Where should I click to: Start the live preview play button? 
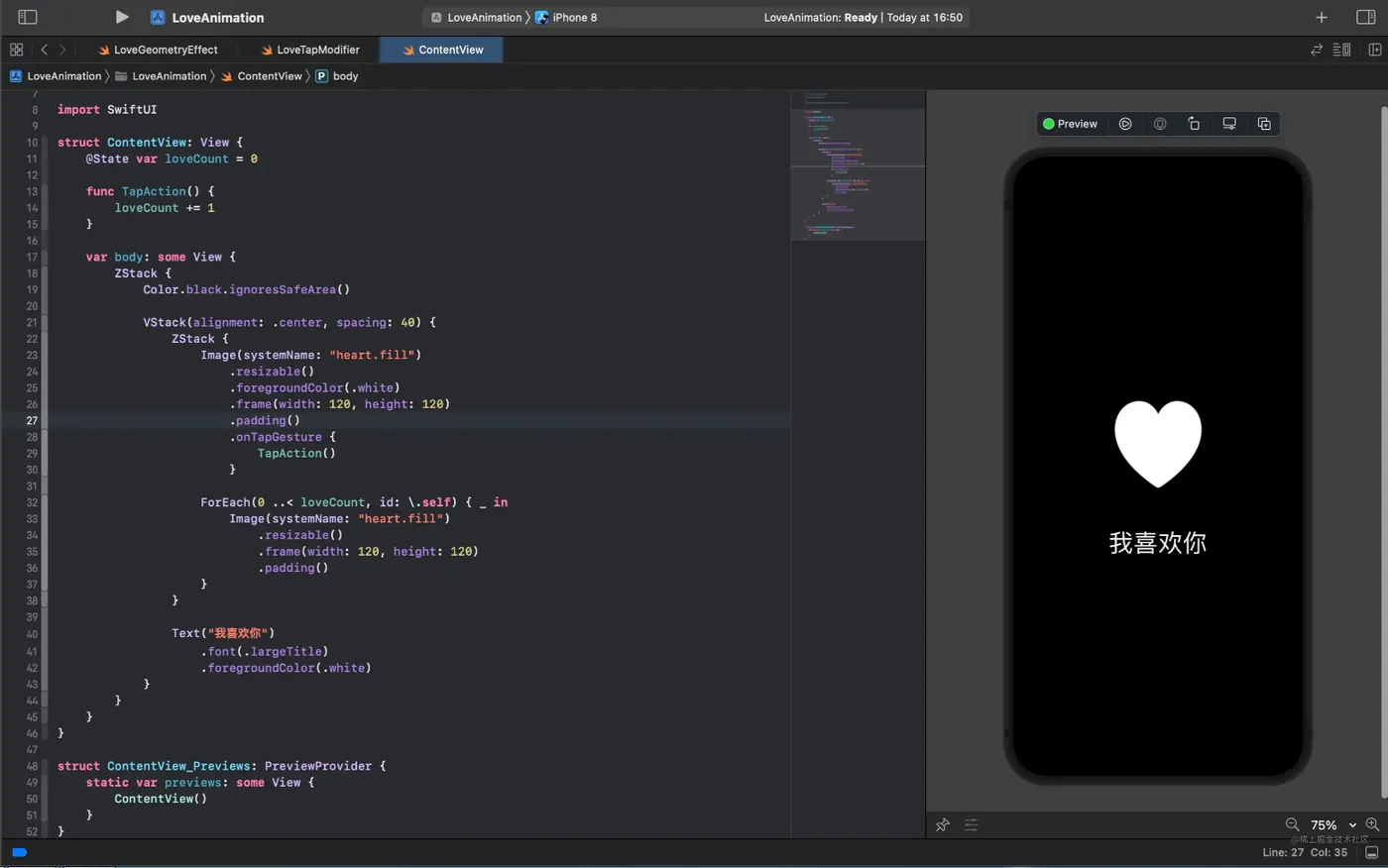click(x=1125, y=124)
